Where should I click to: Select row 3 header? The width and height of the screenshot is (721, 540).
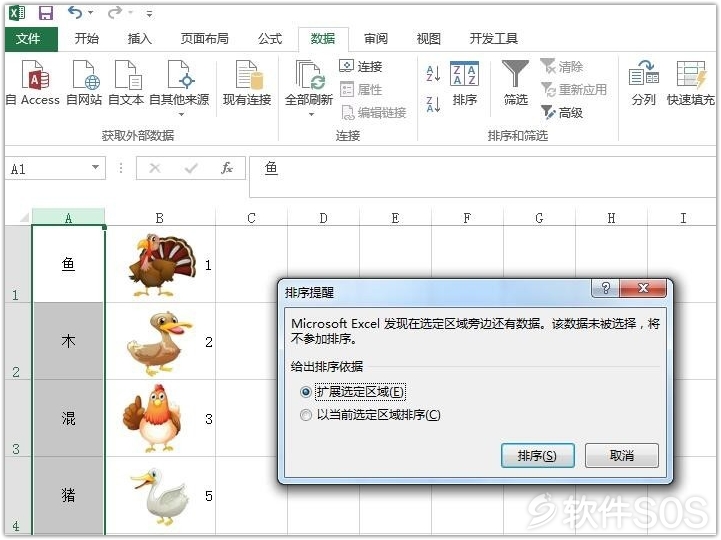(17, 418)
